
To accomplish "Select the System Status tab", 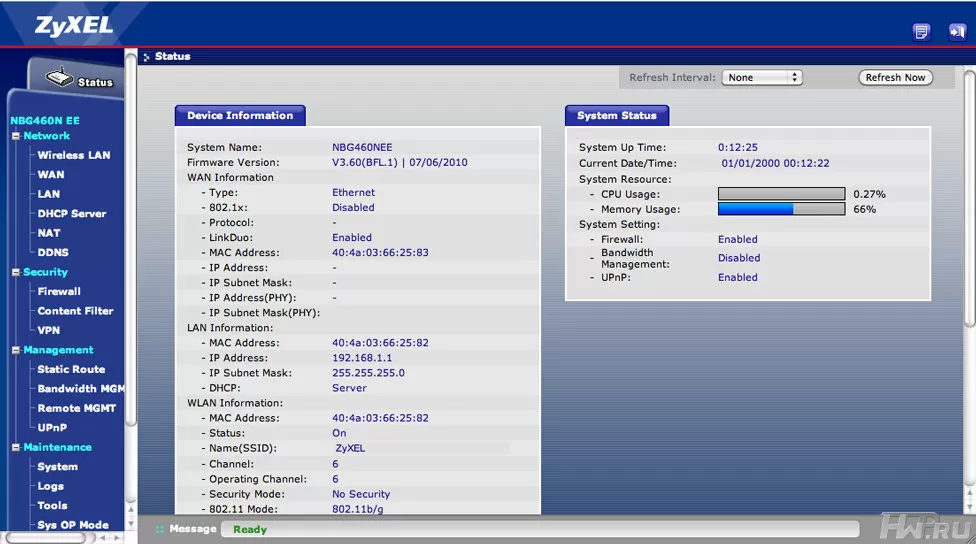I will pyautogui.click(x=616, y=116).
